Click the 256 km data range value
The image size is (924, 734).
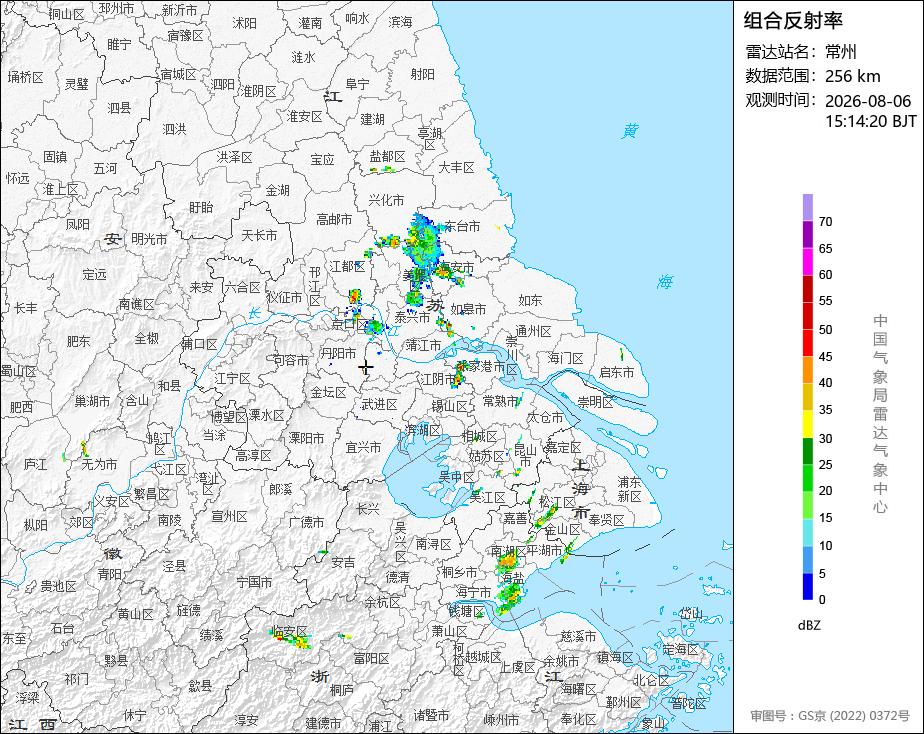853,77
